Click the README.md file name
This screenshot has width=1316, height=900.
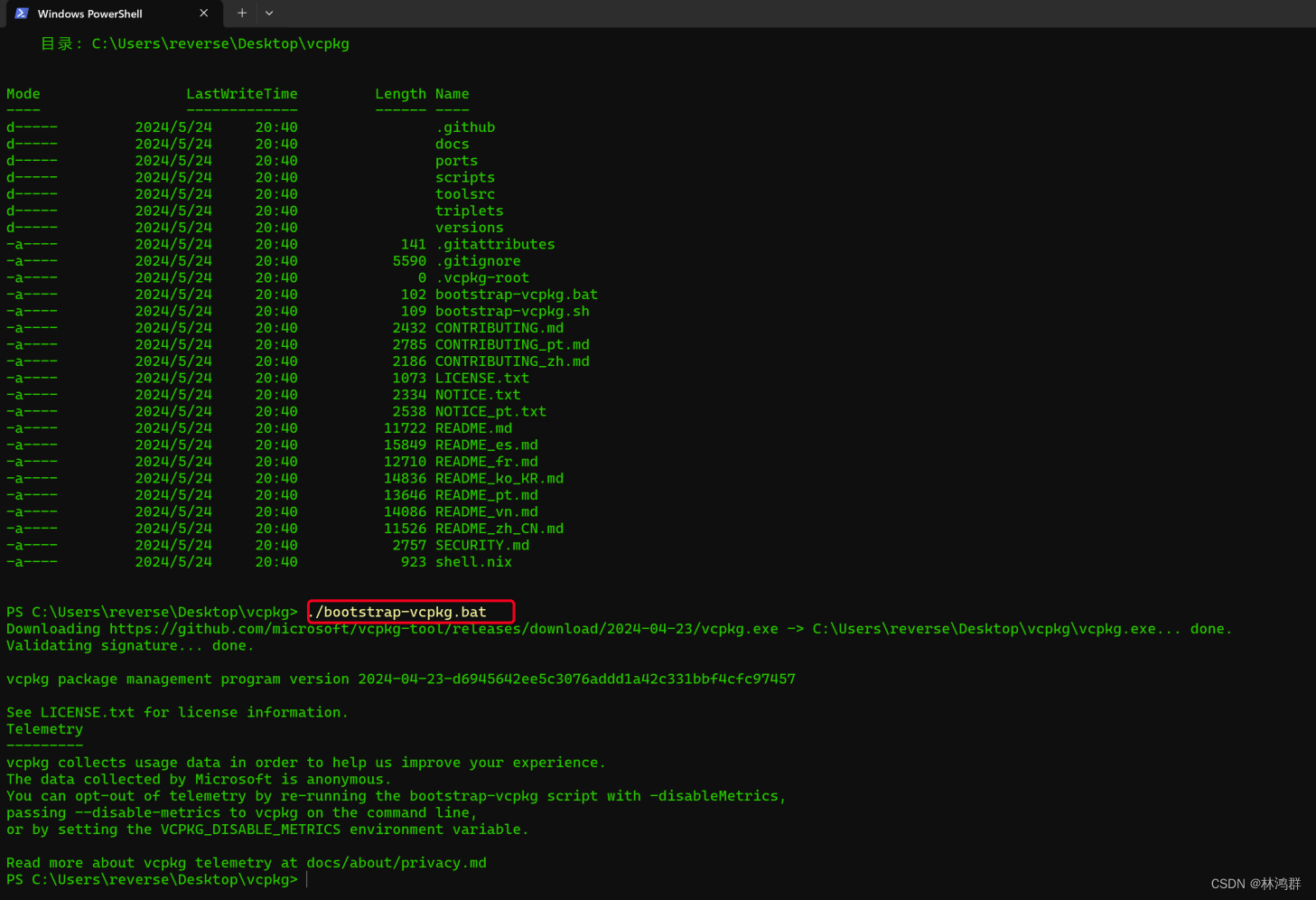(x=474, y=428)
